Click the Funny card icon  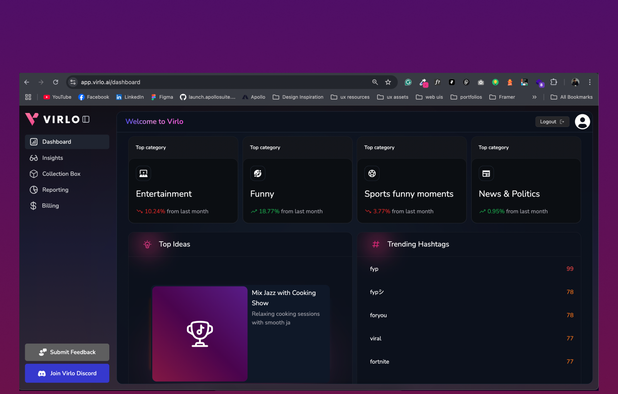click(x=257, y=173)
